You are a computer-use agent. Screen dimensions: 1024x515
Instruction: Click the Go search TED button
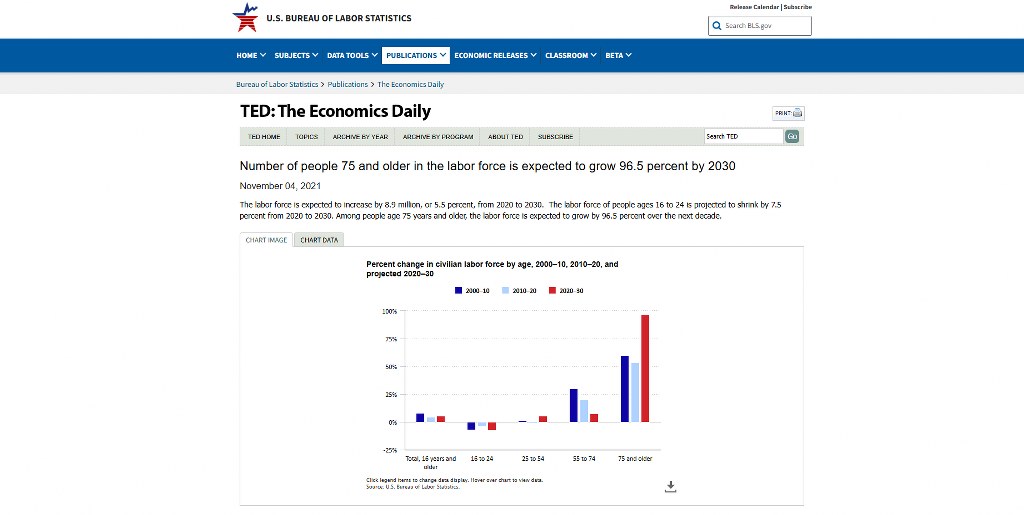point(792,136)
